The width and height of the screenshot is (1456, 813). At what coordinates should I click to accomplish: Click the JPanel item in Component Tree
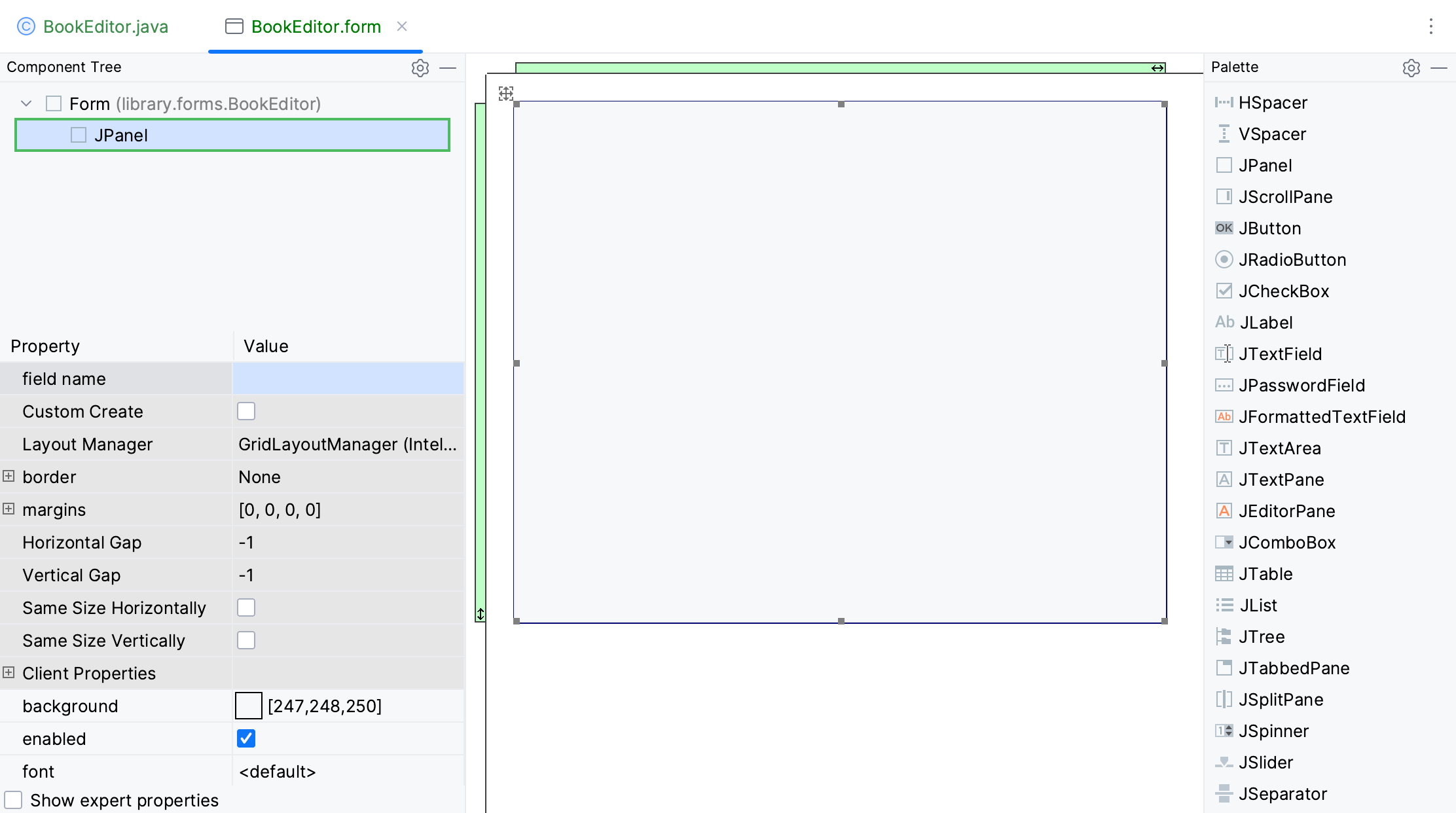coord(119,135)
